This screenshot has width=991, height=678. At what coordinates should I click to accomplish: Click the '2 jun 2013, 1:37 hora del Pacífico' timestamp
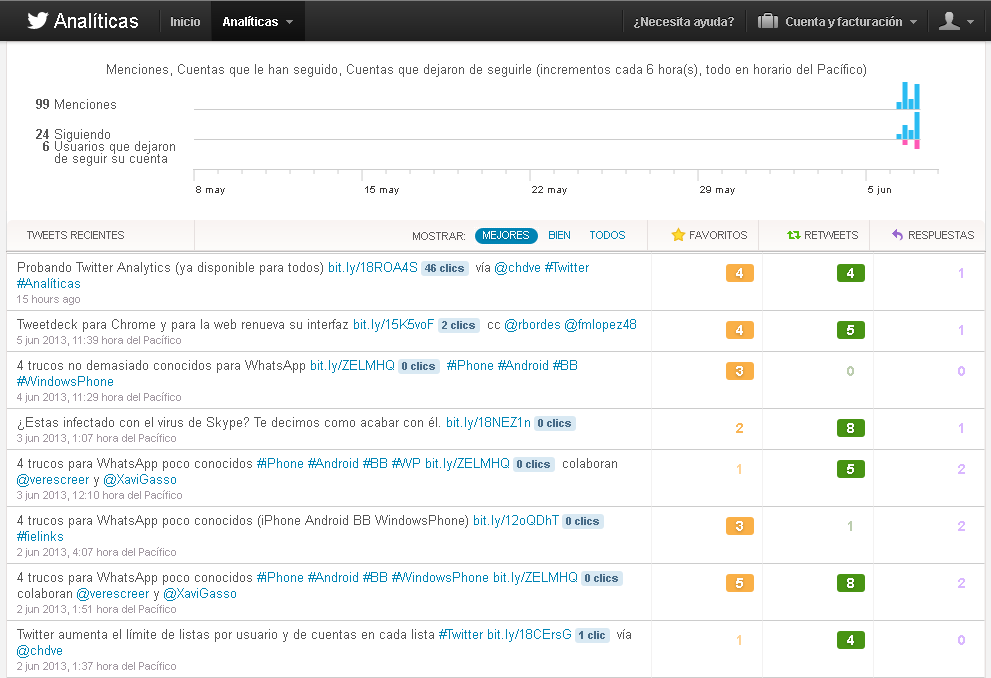click(x=96, y=667)
